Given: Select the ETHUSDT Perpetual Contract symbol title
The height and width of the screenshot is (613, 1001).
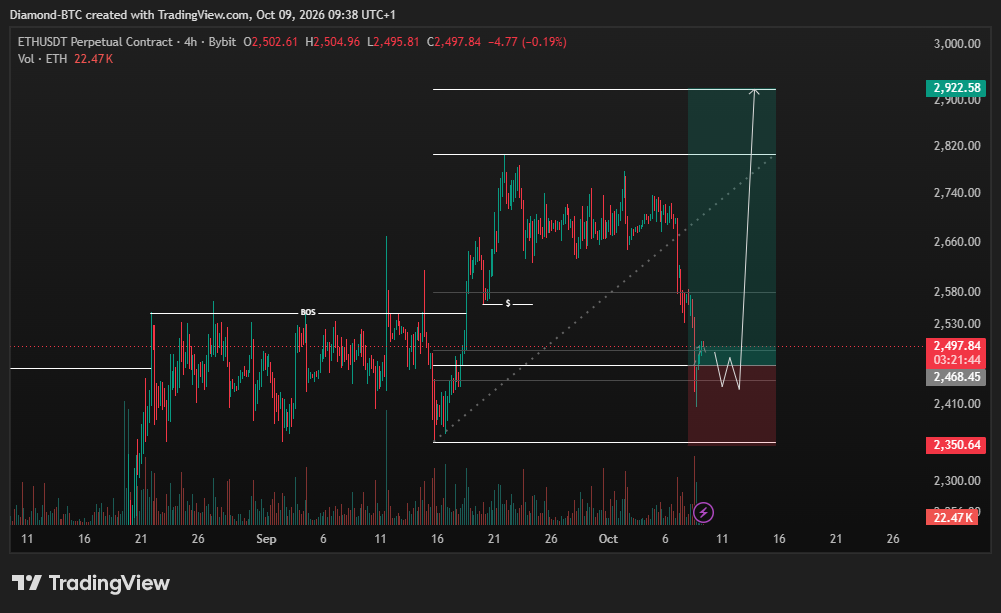Looking at the screenshot, I should (95, 42).
